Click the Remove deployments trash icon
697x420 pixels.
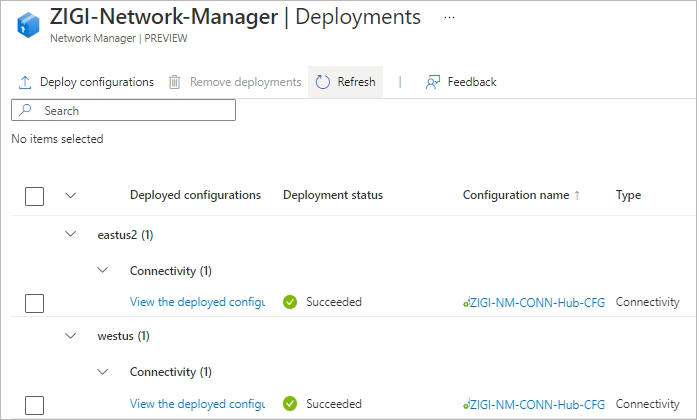[x=175, y=82]
